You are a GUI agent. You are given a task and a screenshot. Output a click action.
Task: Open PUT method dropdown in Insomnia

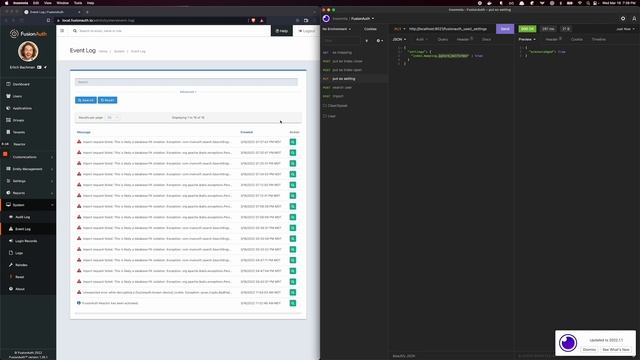[400, 29]
